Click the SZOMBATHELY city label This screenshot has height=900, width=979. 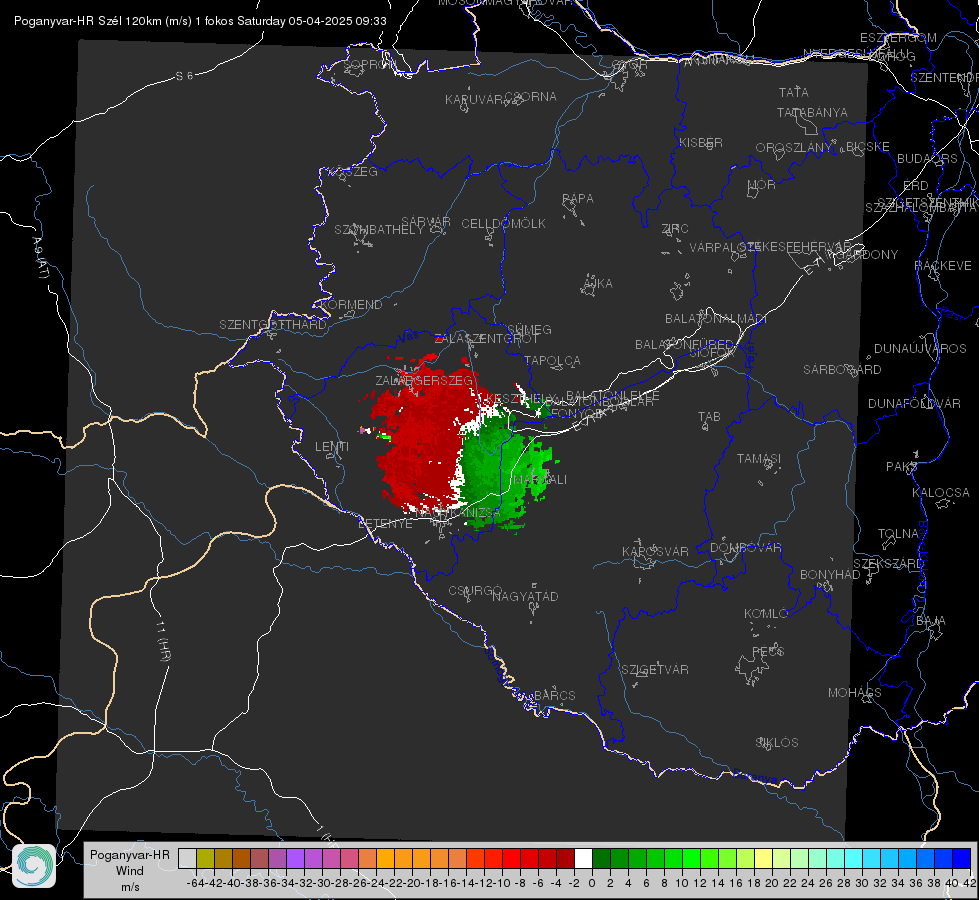pyautogui.click(x=379, y=230)
